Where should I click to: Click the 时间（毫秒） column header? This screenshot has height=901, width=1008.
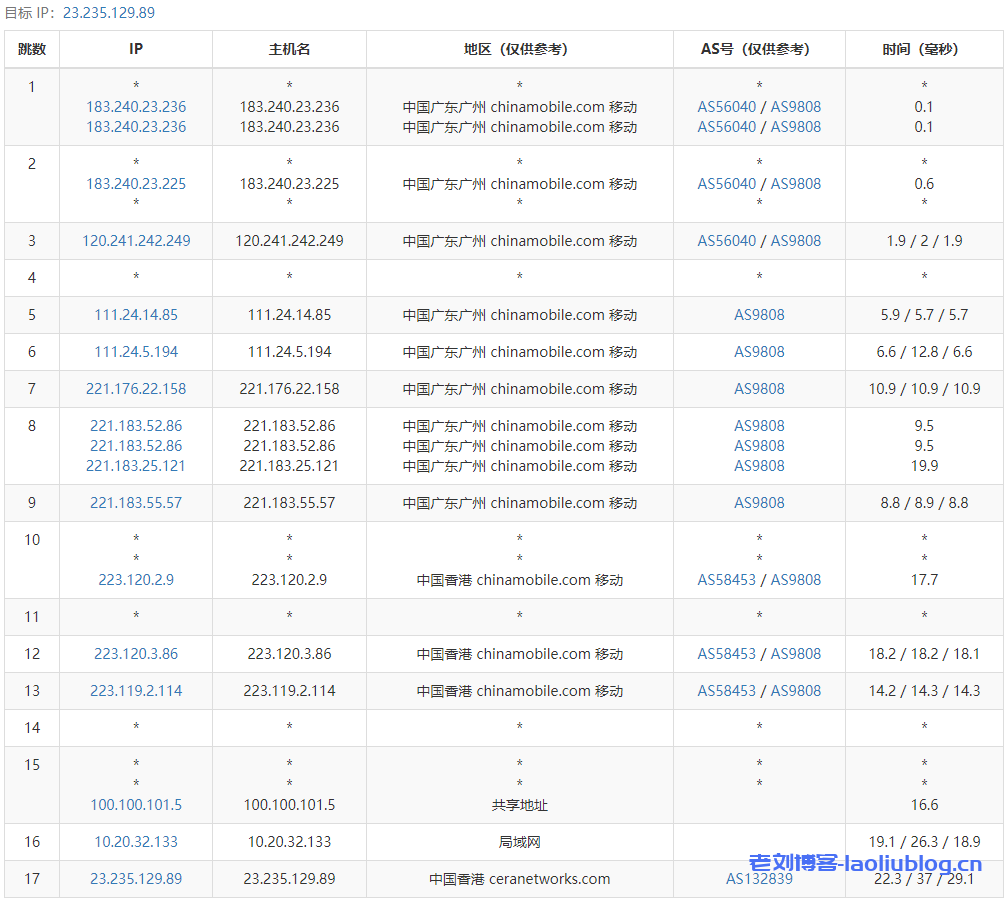coord(924,49)
